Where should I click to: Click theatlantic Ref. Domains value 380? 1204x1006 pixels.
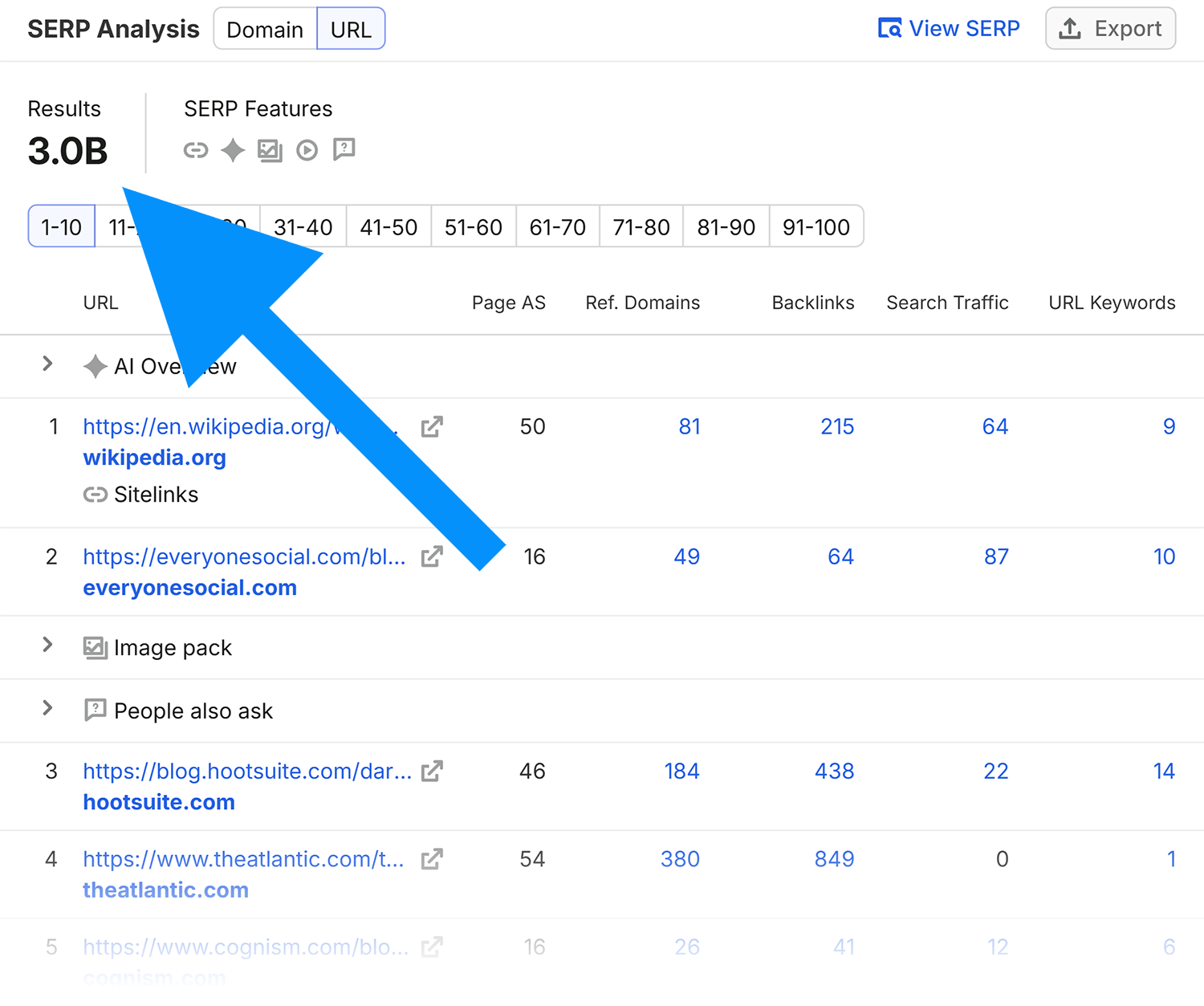point(681,859)
